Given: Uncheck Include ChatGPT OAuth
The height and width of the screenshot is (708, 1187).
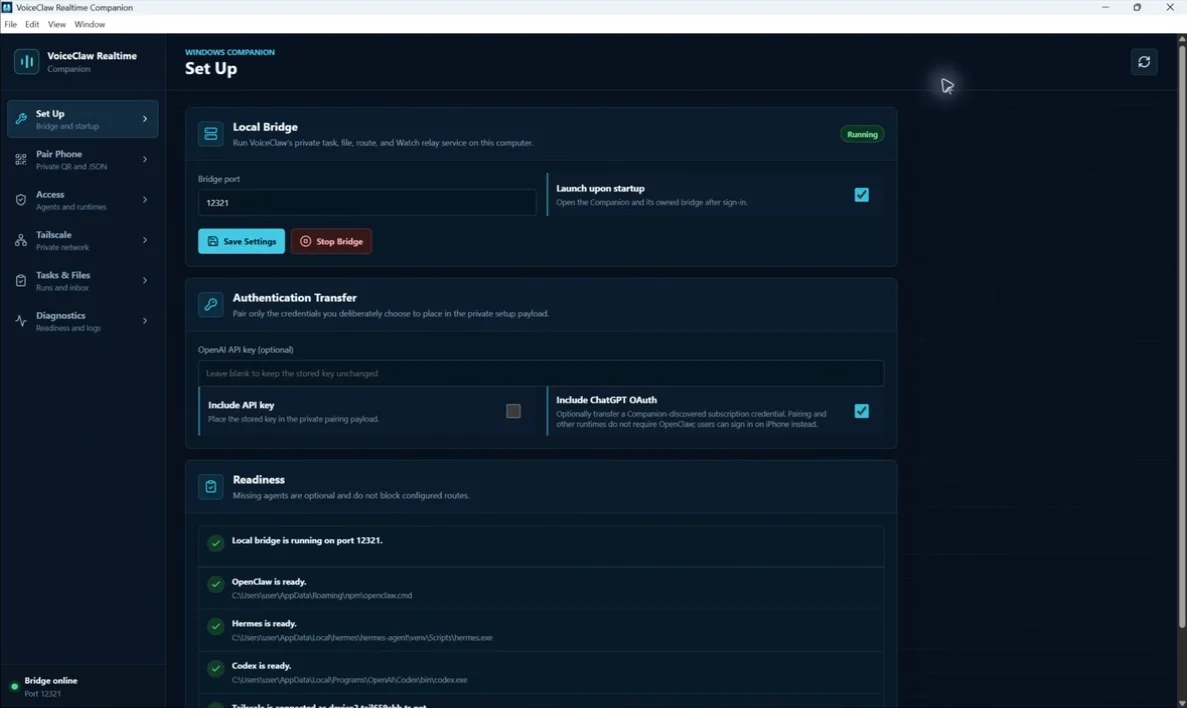Looking at the screenshot, I should (861, 411).
